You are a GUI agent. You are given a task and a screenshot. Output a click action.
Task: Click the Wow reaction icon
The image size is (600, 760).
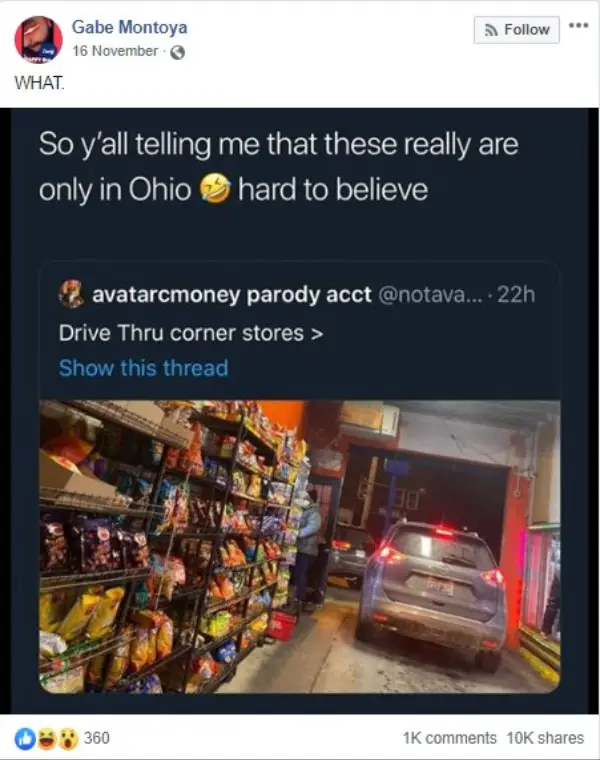[69, 738]
